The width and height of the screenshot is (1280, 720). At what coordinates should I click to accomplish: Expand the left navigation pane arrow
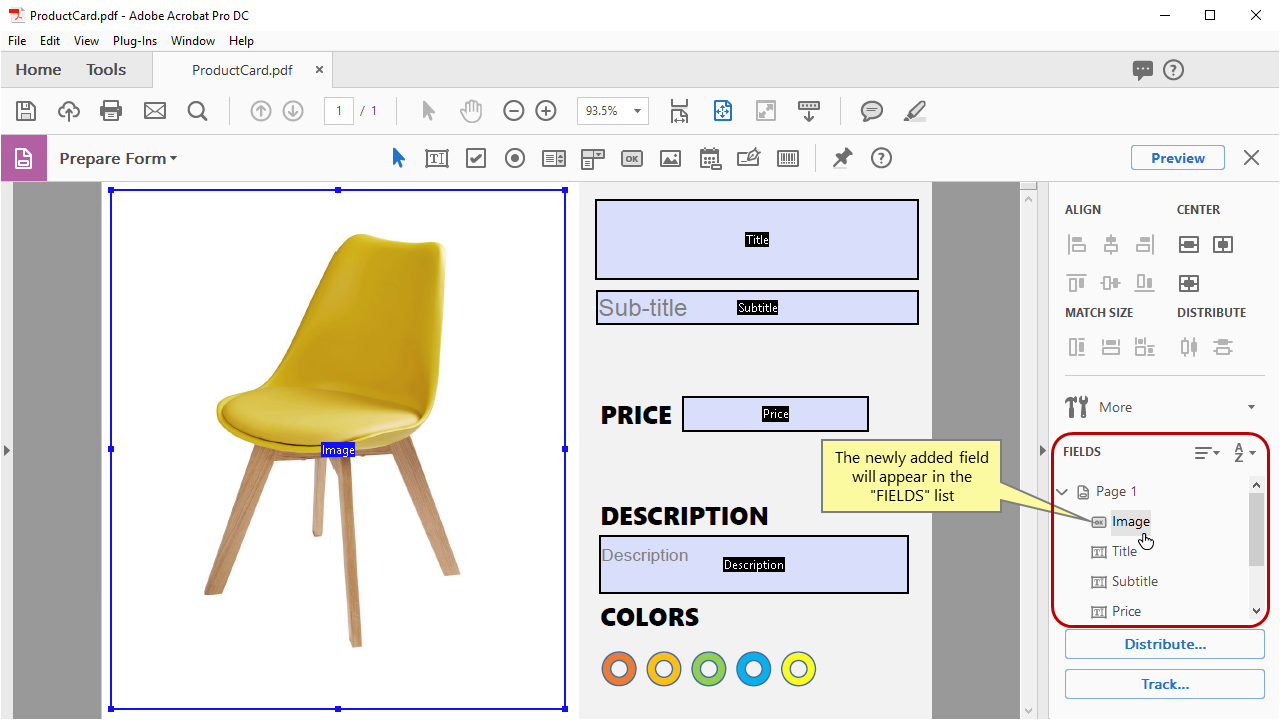6,451
